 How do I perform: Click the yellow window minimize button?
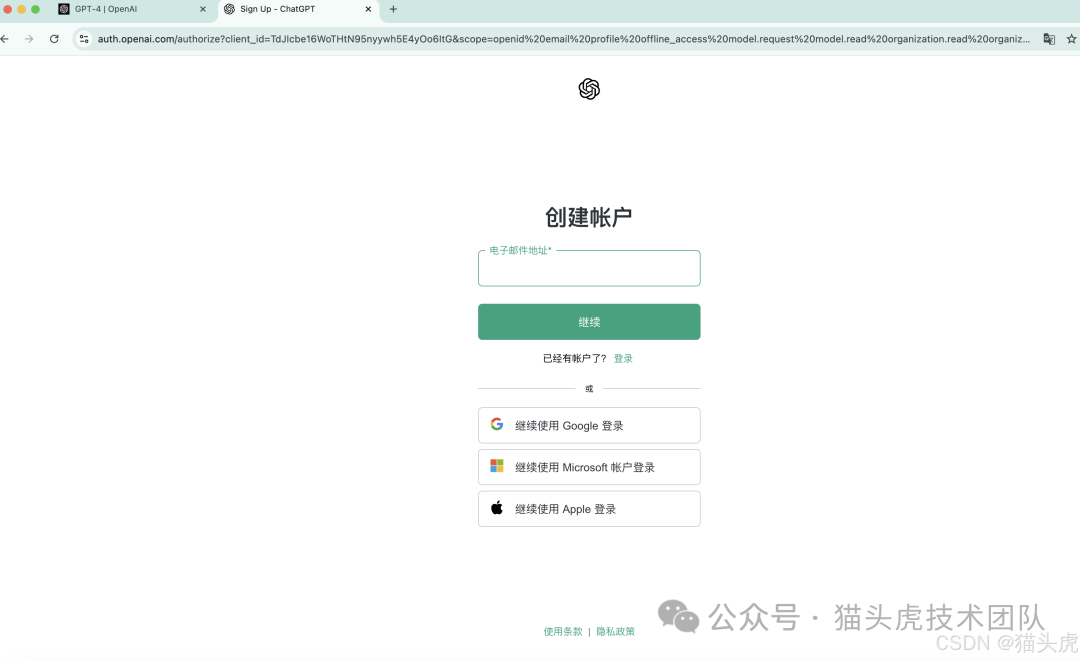21,9
